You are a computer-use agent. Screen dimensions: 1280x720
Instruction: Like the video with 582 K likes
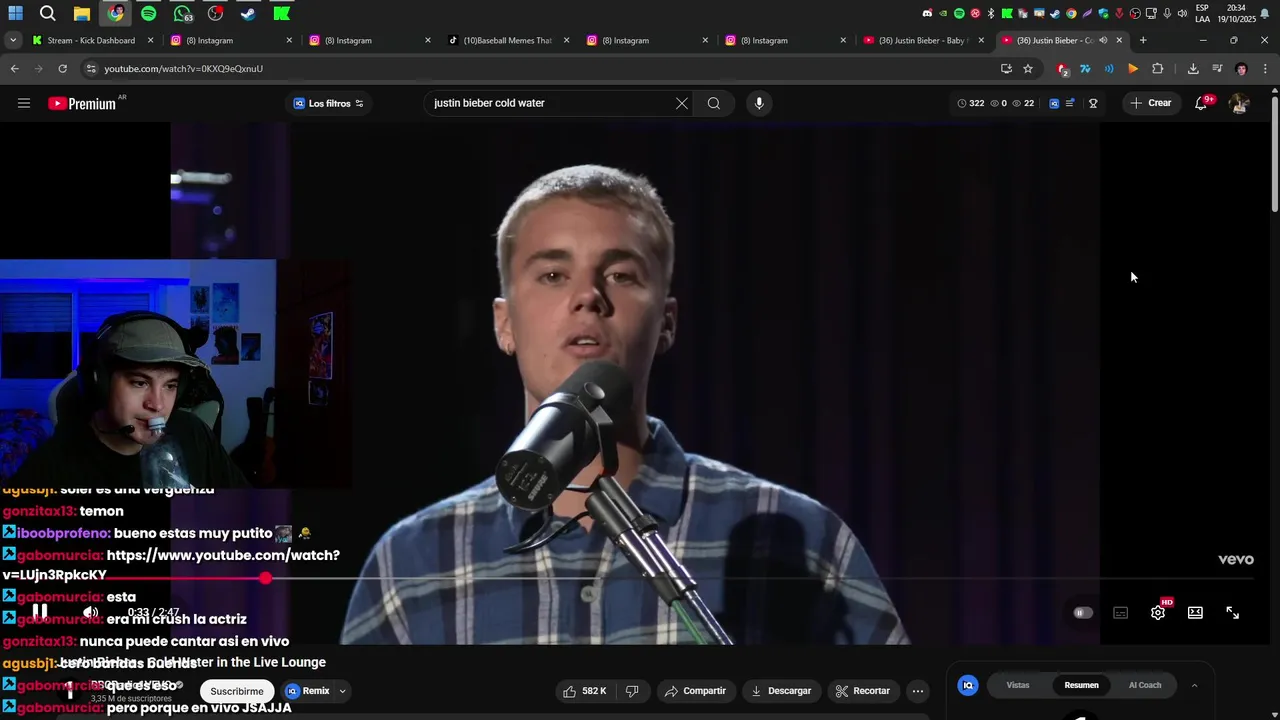584,691
